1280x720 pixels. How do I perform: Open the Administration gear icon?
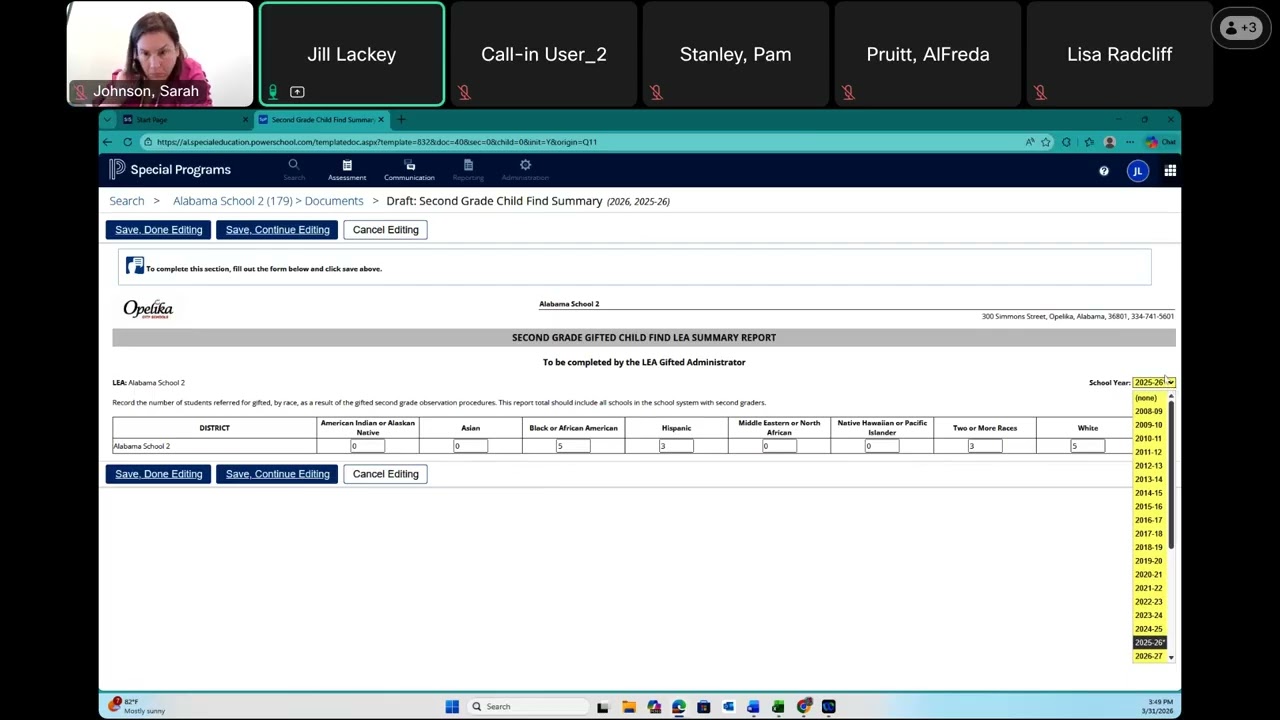[x=525, y=169]
